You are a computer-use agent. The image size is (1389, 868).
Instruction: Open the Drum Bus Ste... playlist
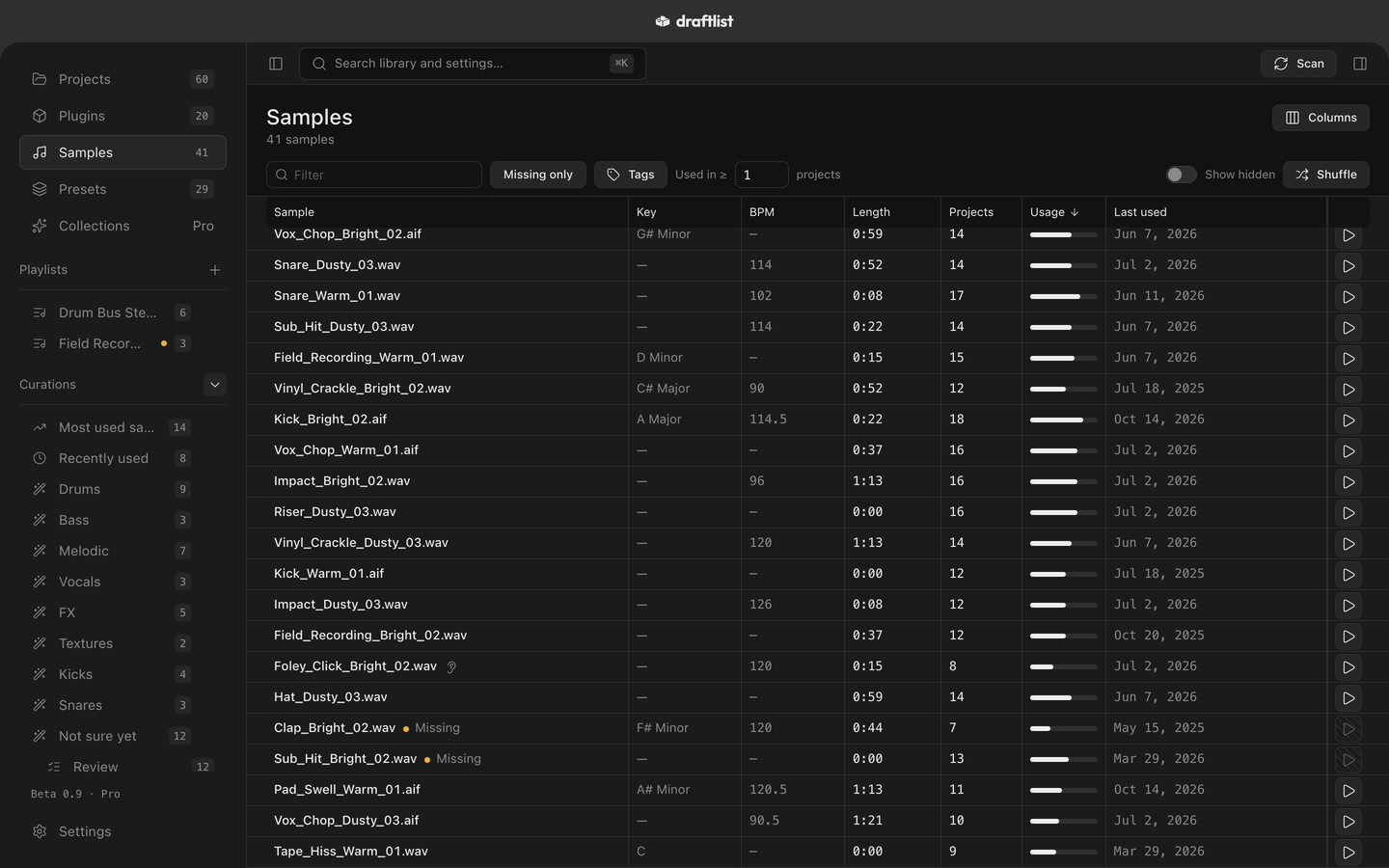pyautogui.click(x=123, y=312)
